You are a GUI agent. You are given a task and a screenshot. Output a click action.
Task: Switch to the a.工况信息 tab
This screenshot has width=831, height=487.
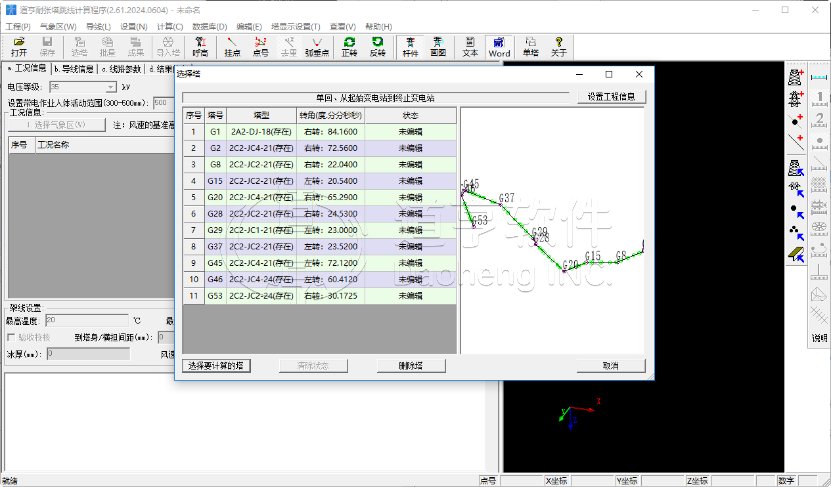coord(26,68)
